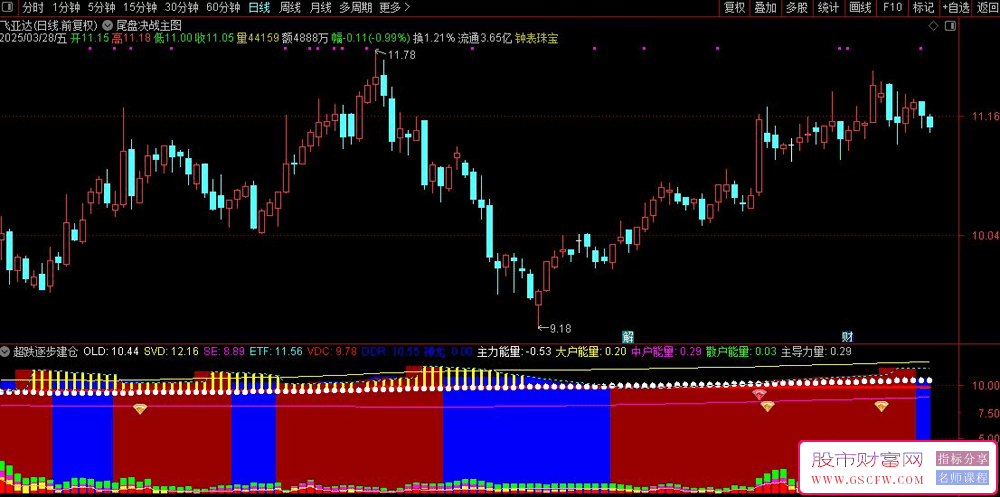Click the 超跌逐步建仓 indicator name
The height and width of the screenshot is (497, 1000).
[45, 352]
